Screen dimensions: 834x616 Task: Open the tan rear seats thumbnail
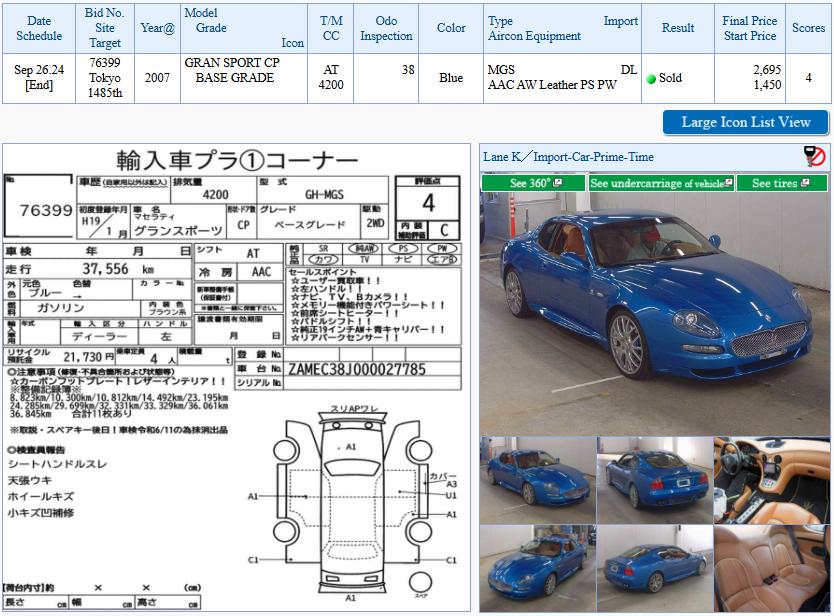(772, 569)
